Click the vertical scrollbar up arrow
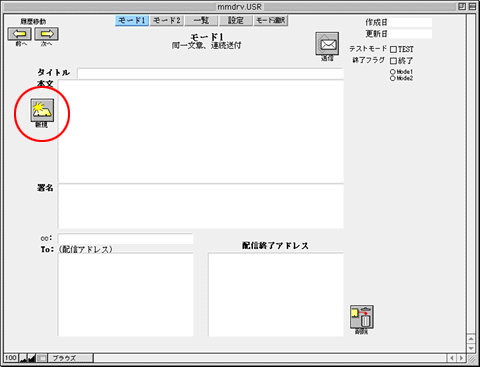 tap(471, 339)
